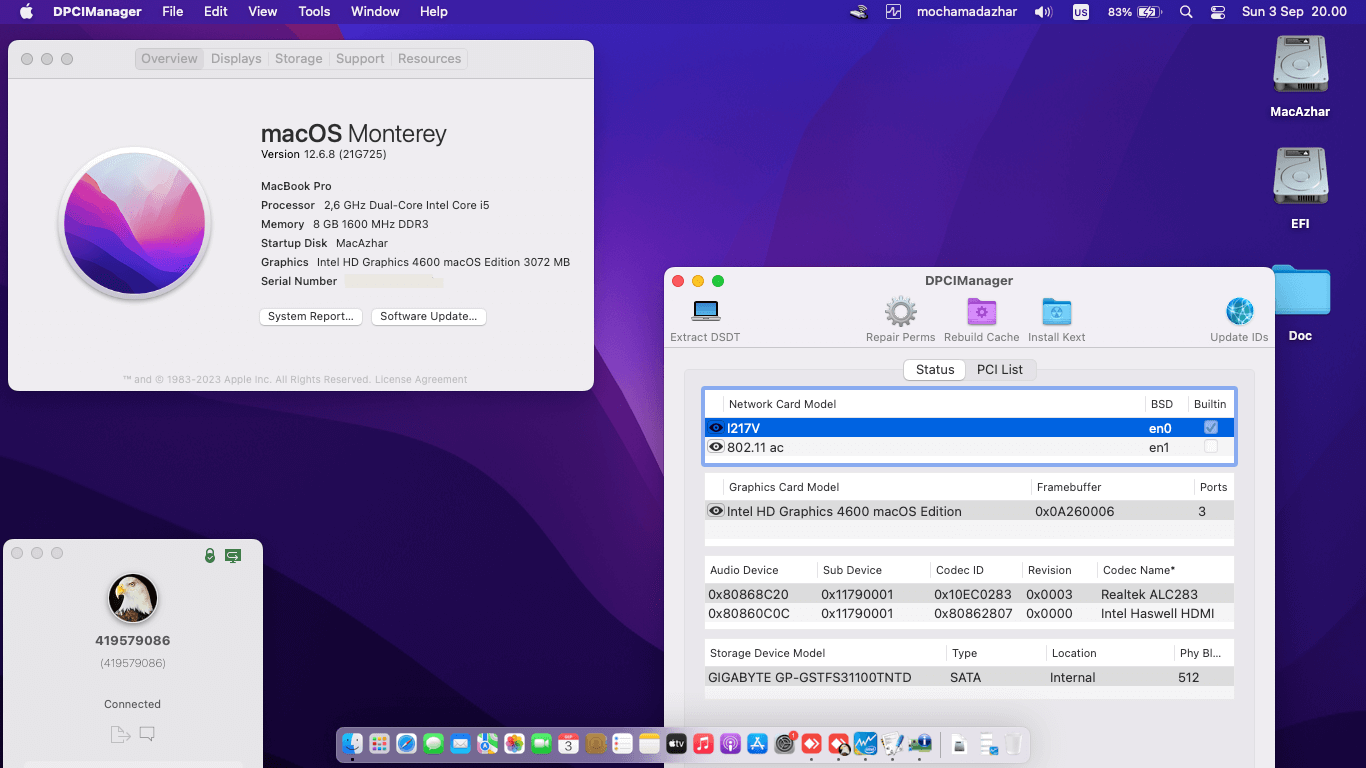Open Launchpad from the dock
This screenshot has width=1366, height=768.
[x=379, y=743]
